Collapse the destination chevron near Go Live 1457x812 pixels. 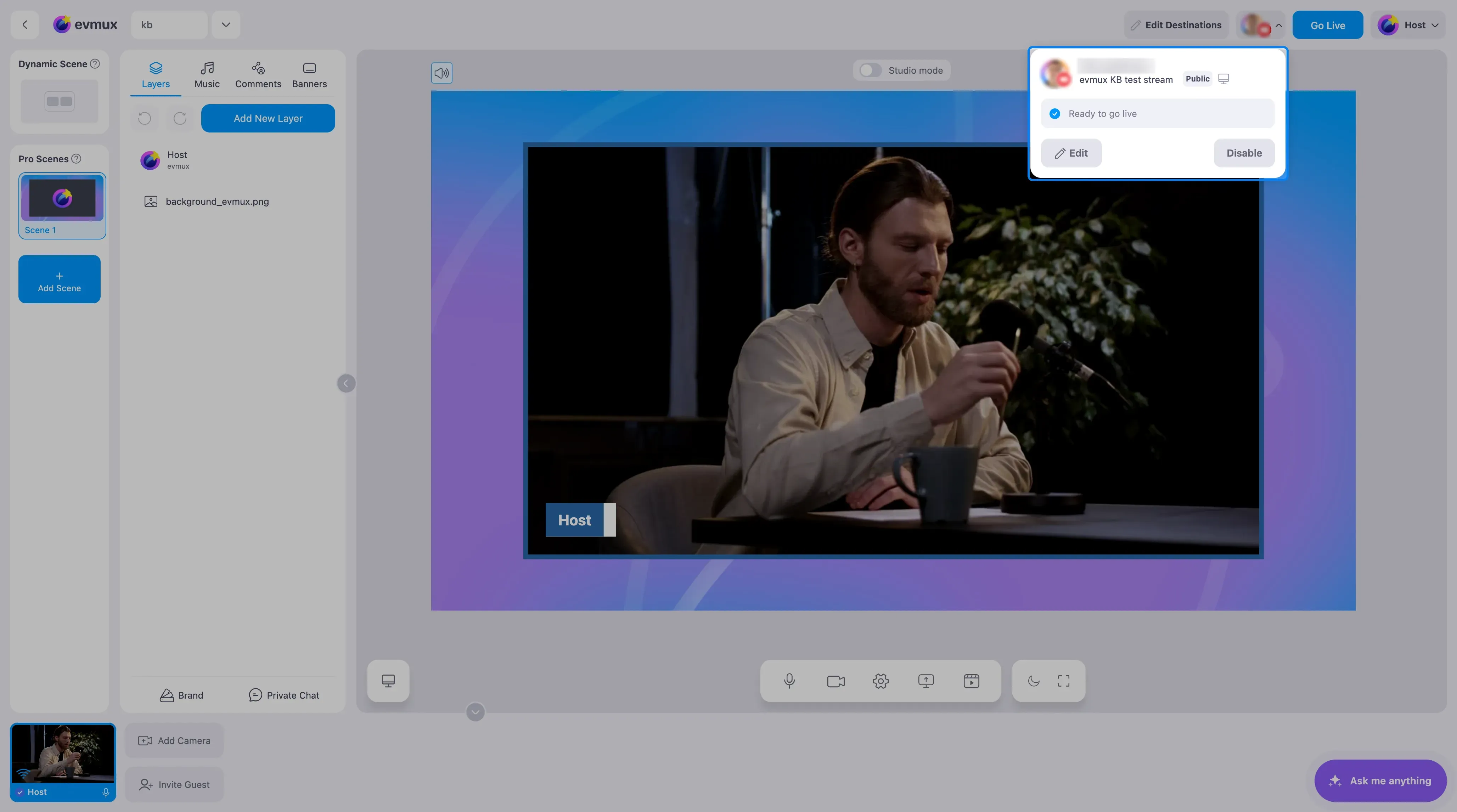click(x=1278, y=26)
